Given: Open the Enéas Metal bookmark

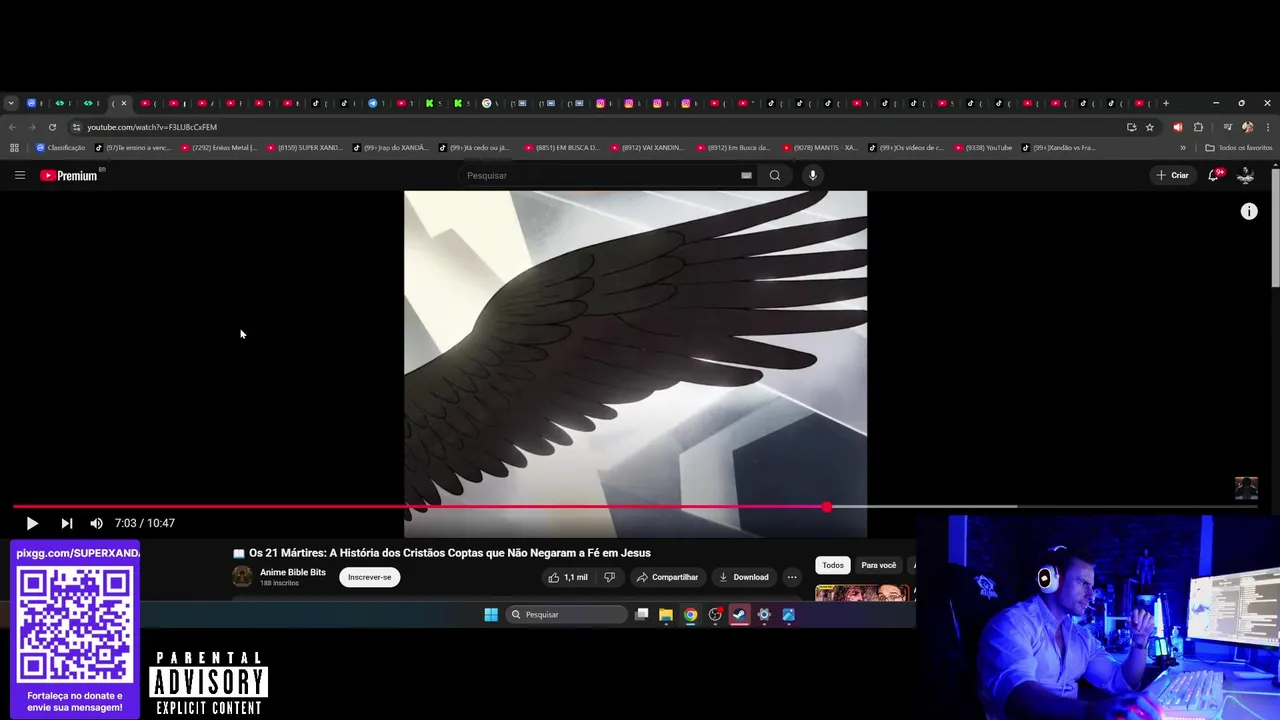Looking at the screenshot, I should click(219, 148).
